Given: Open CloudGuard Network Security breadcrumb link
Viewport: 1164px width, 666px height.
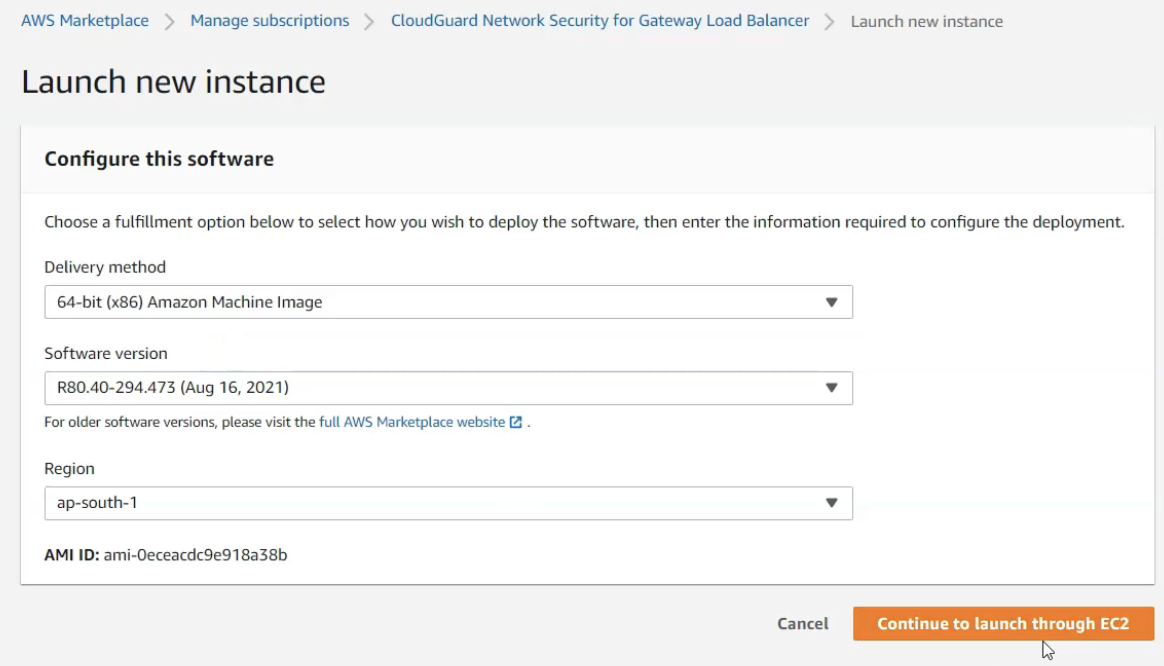Looking at the screenshot, I should [x=600, y=21].
